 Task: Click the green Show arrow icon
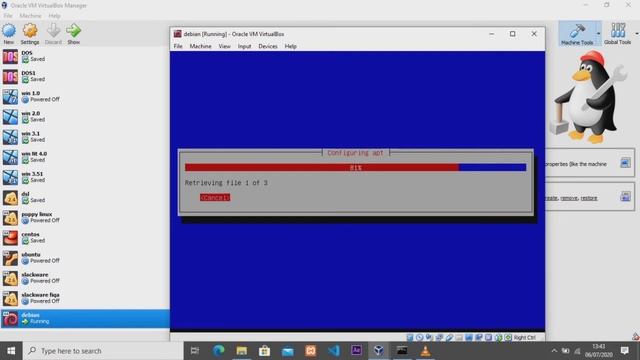click(x=73, y=31)
